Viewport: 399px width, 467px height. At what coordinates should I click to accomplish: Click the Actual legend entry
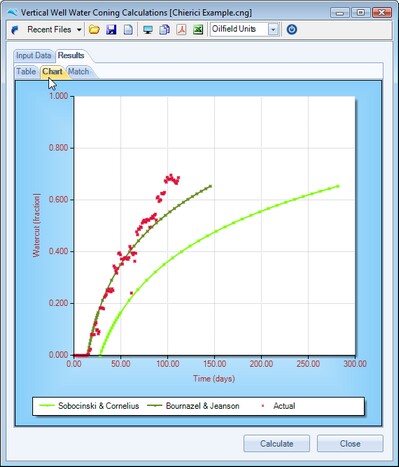point(279,406)
